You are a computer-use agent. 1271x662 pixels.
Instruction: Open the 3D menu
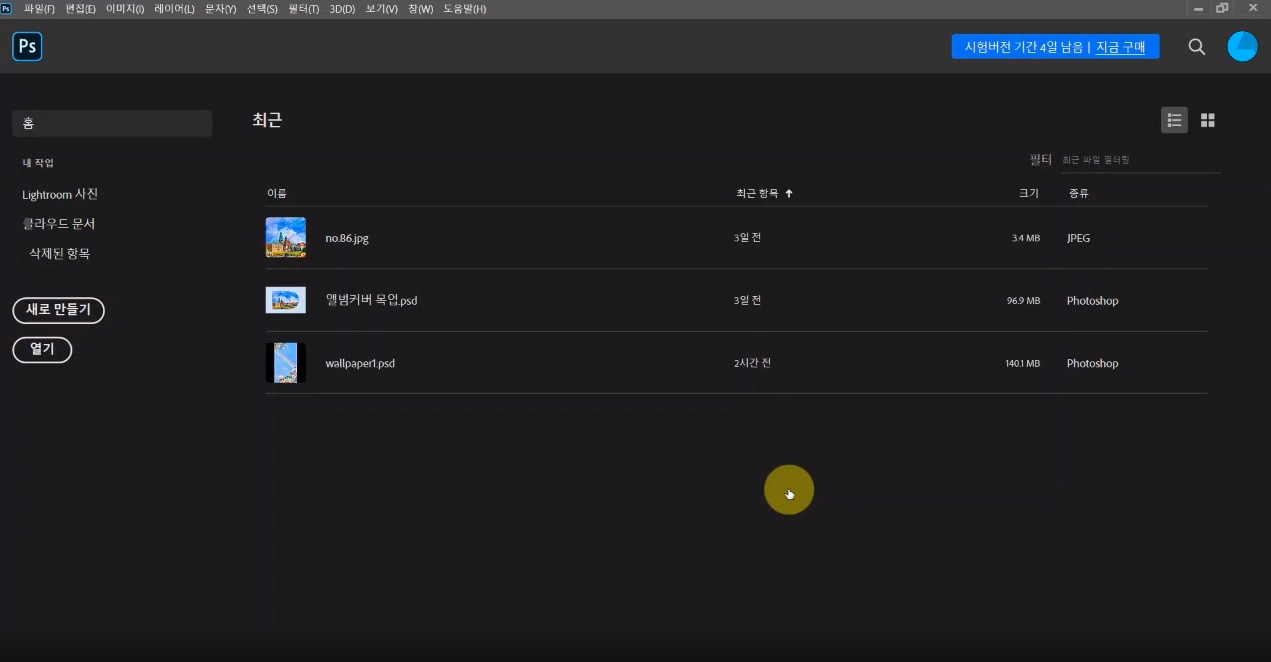343,7
